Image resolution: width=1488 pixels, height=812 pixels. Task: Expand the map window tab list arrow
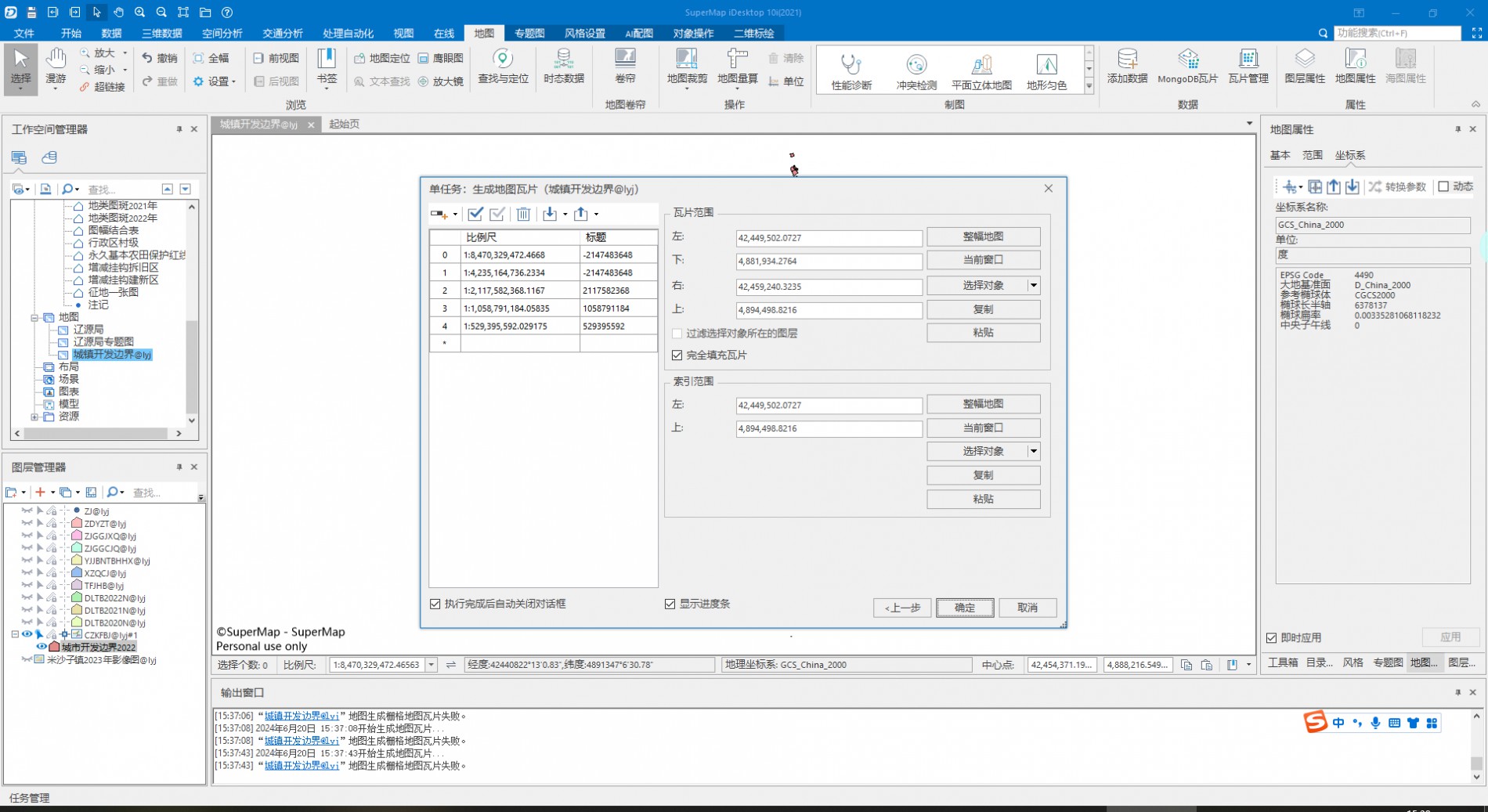click(1249, 124)
